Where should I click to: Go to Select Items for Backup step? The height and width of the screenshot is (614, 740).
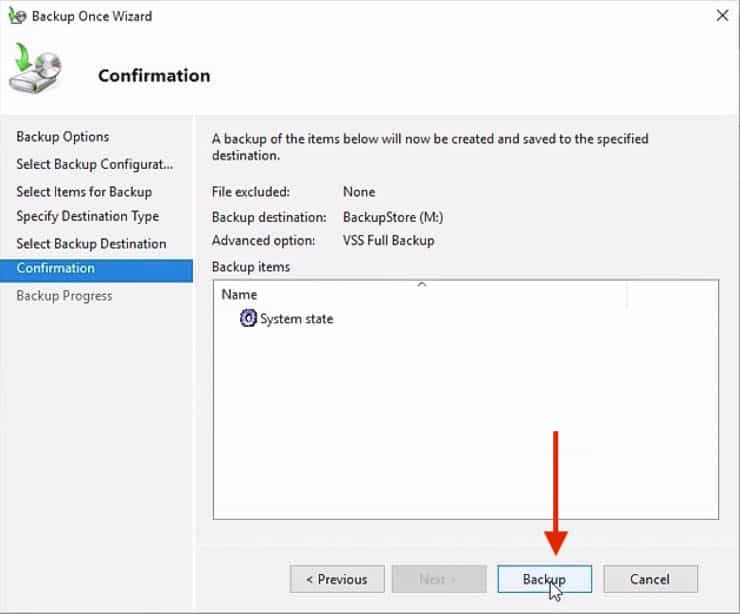pyautogui.click(x=84, y=192)
